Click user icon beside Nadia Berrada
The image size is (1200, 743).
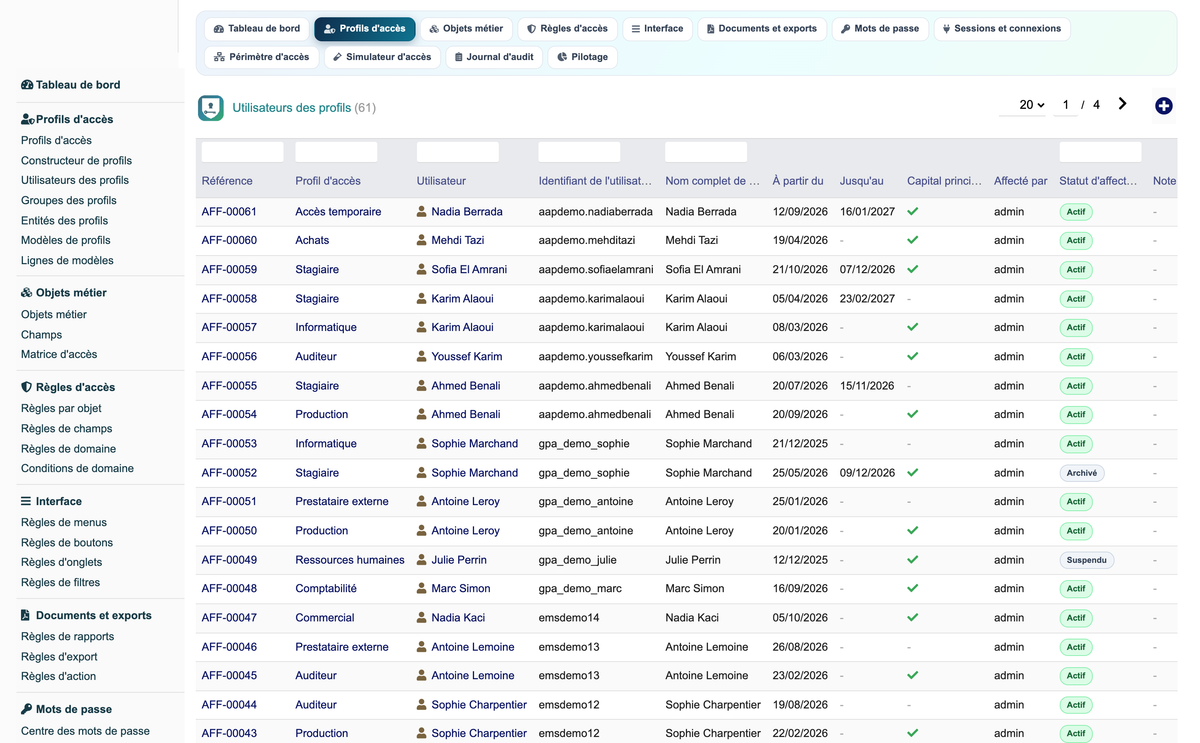pyautogui.click(x=422, y=212)
